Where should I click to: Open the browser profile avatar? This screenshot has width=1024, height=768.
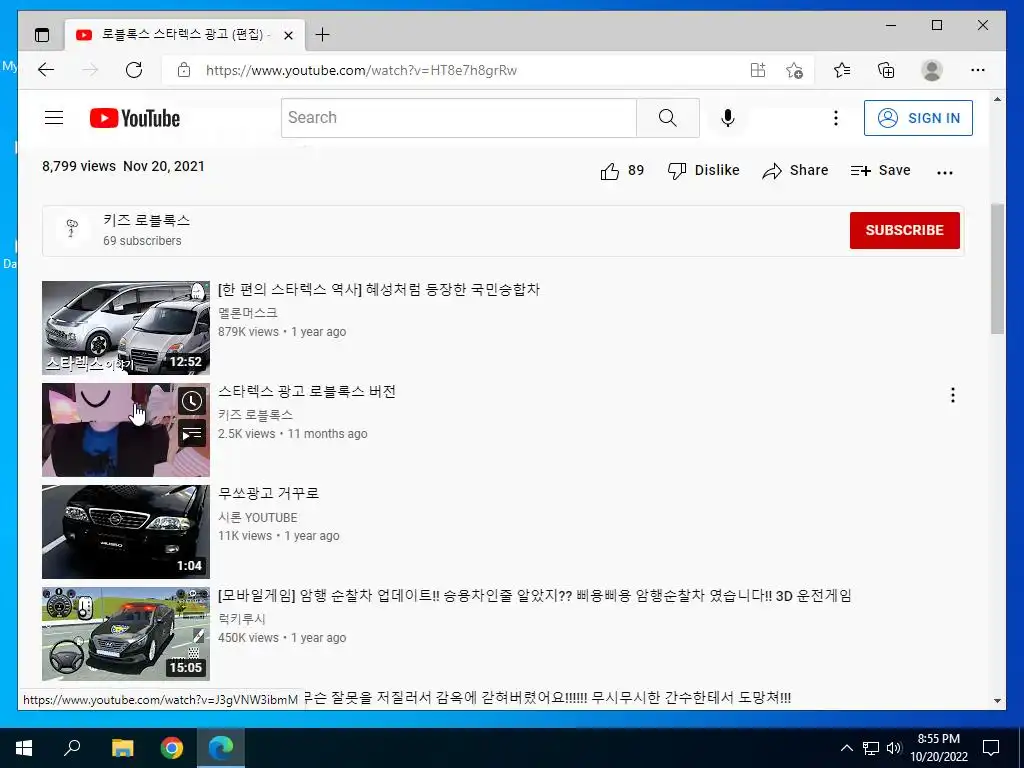click(932, 70)
